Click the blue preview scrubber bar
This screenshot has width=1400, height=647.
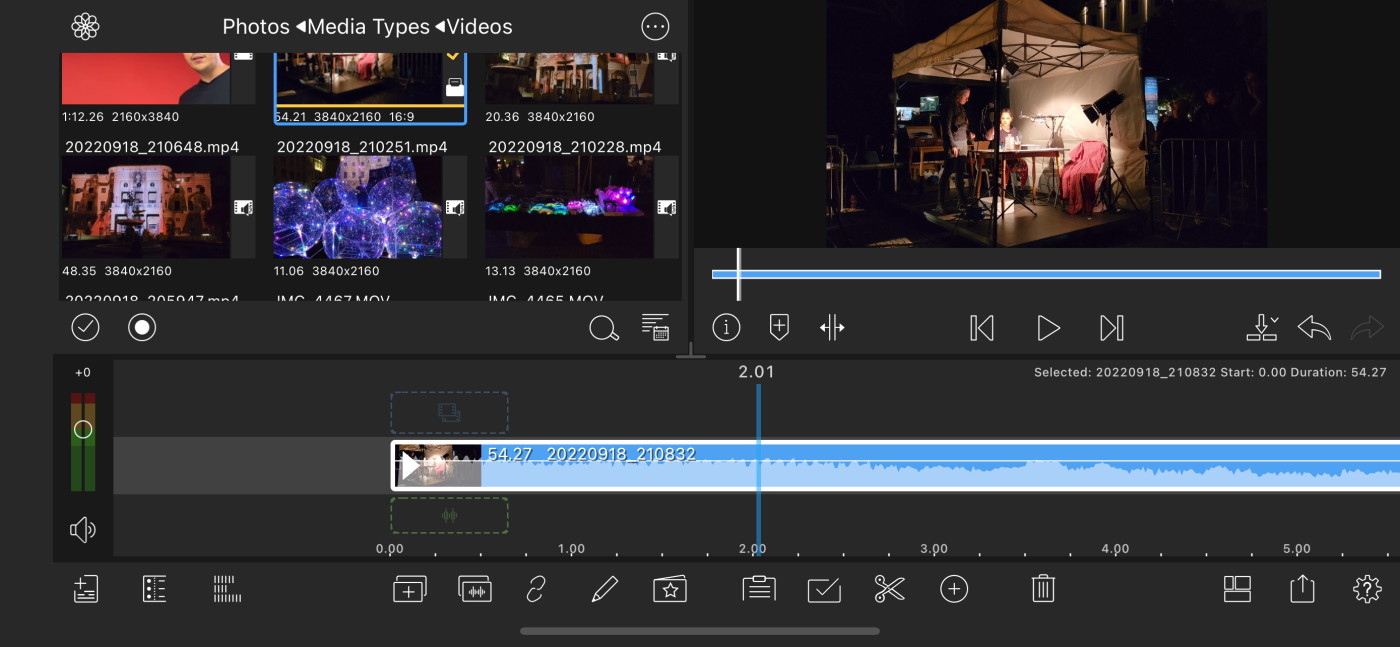coord(1046,274)
